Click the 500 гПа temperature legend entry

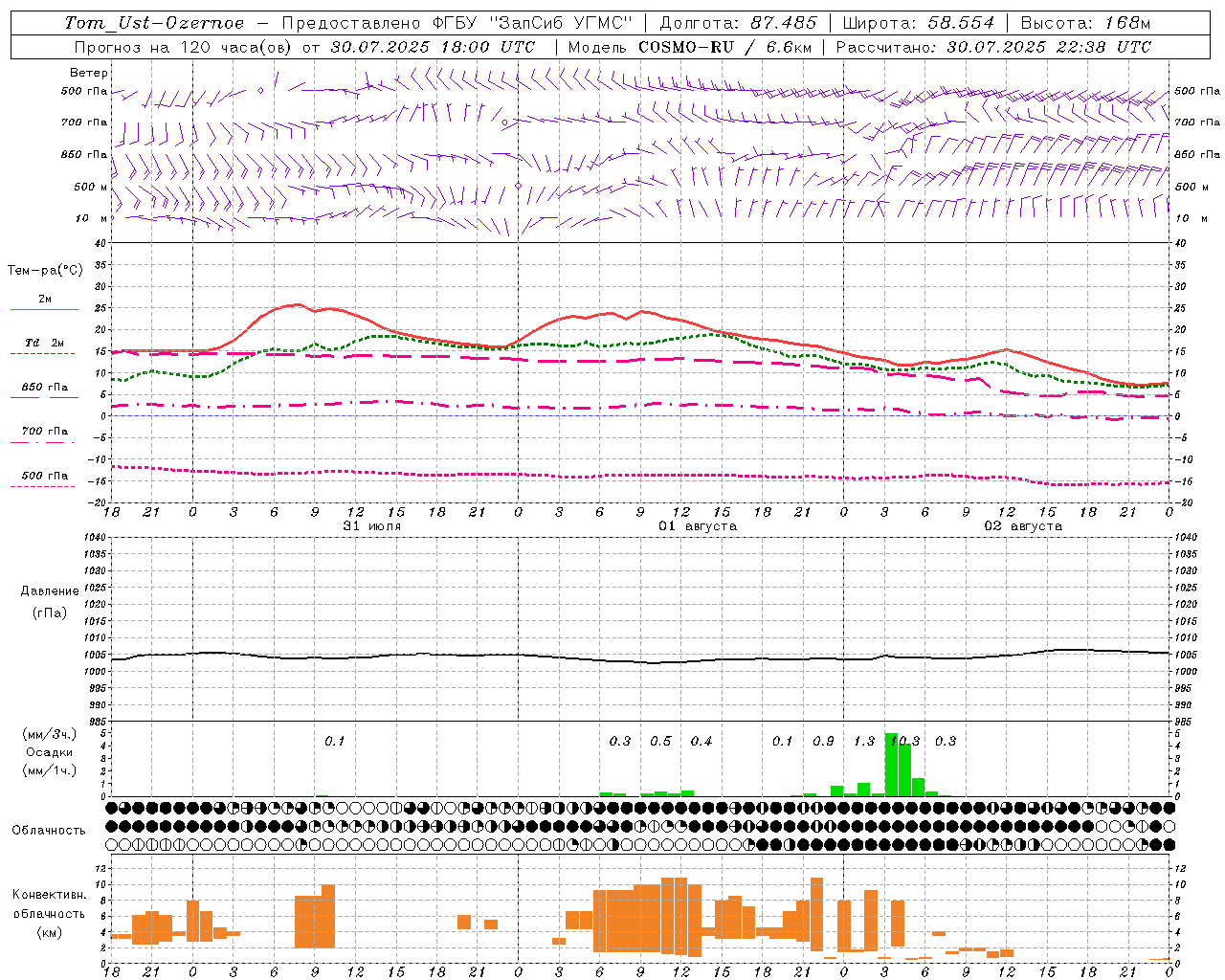tap(45, 476)
